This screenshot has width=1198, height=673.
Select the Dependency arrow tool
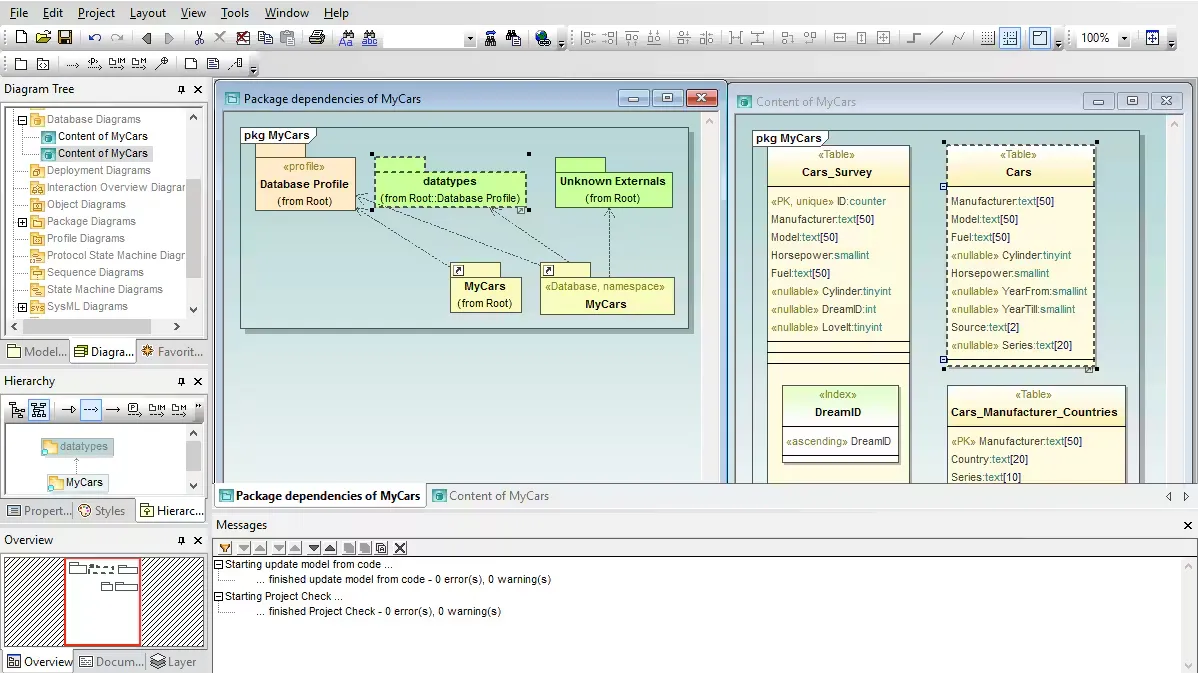pos(72,64)
